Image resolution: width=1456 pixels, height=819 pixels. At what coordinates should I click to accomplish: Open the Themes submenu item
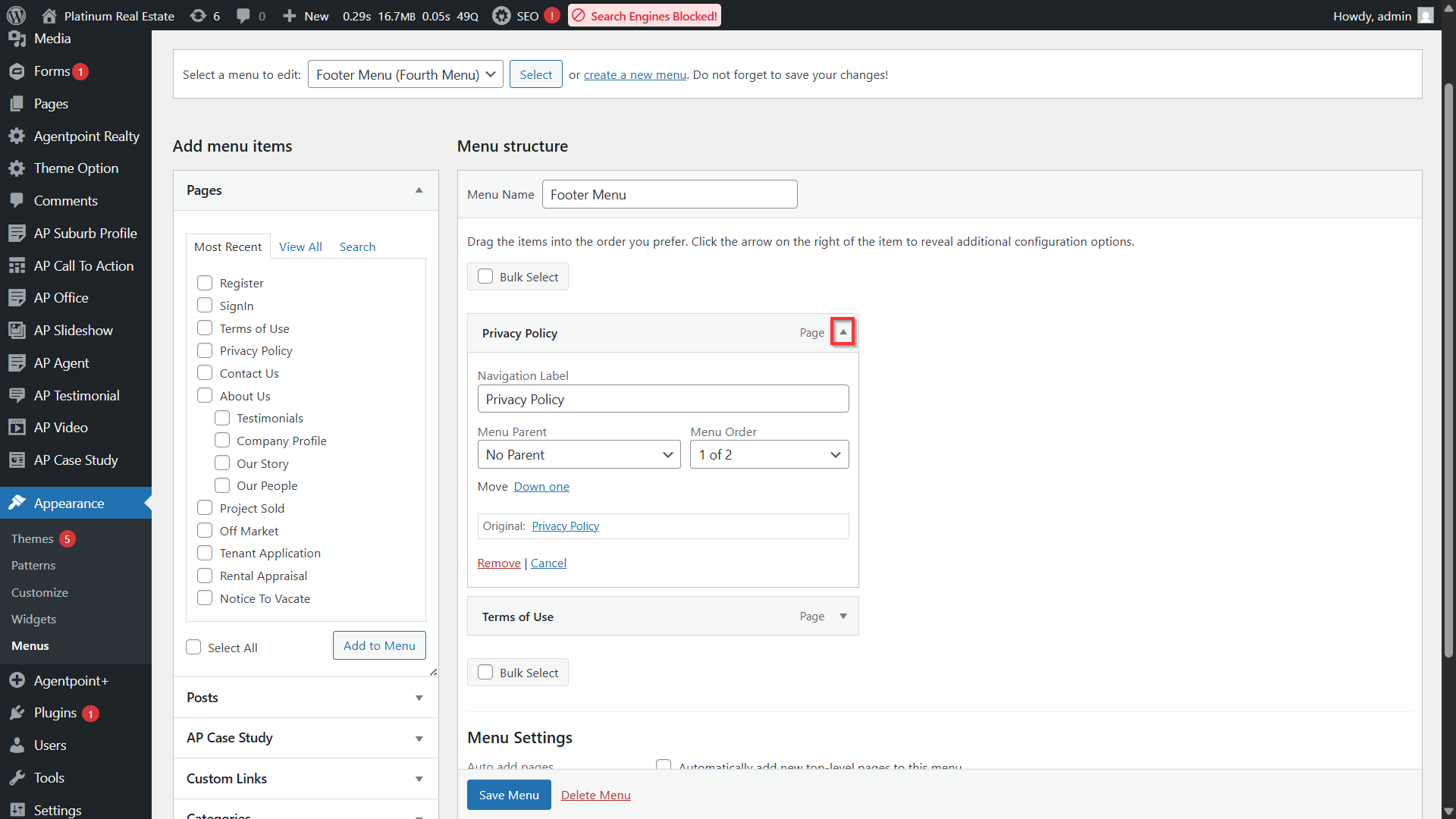coord(33,538)
